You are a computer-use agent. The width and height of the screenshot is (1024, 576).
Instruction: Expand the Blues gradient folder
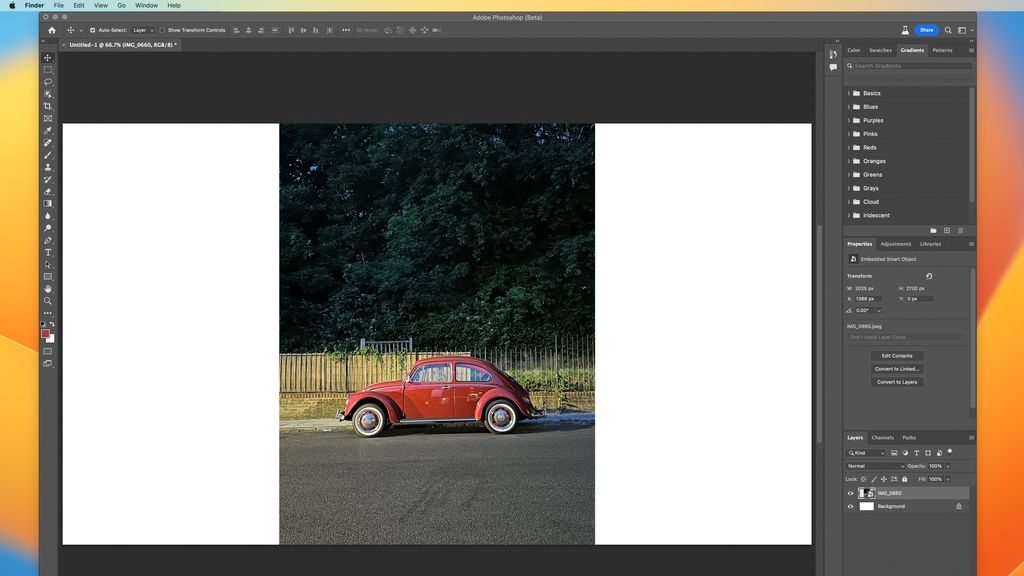(x=850, y=106)
